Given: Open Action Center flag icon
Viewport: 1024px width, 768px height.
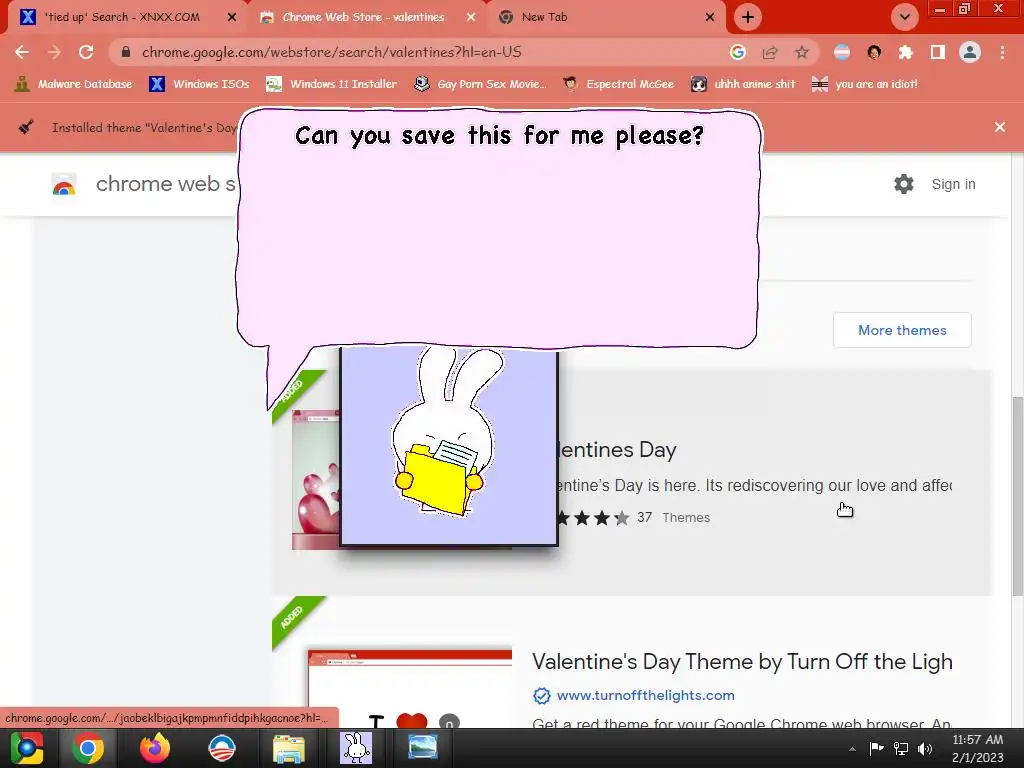Looking at the screenshot, I should pyautogui.click(x=876, y=748).
